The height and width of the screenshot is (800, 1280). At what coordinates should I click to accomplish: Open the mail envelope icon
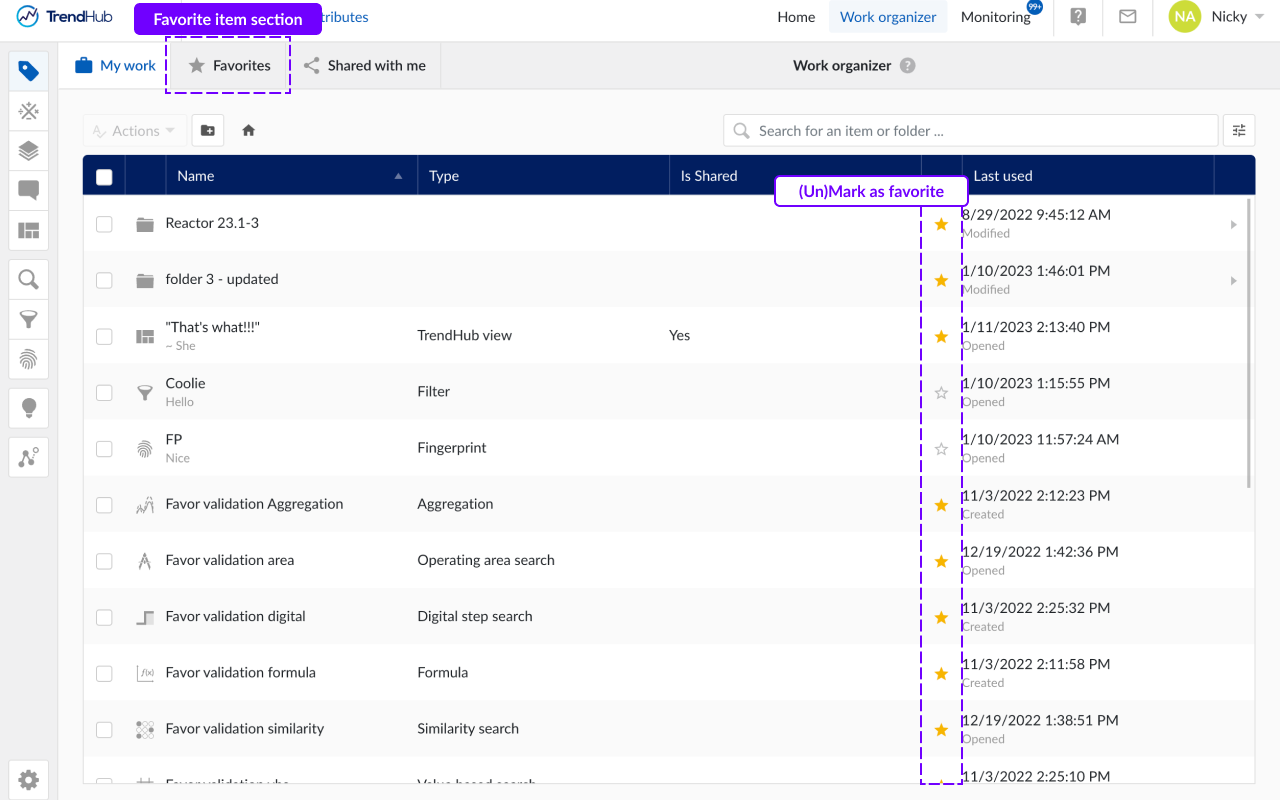pyautogui.click(x=1128, y=17)
